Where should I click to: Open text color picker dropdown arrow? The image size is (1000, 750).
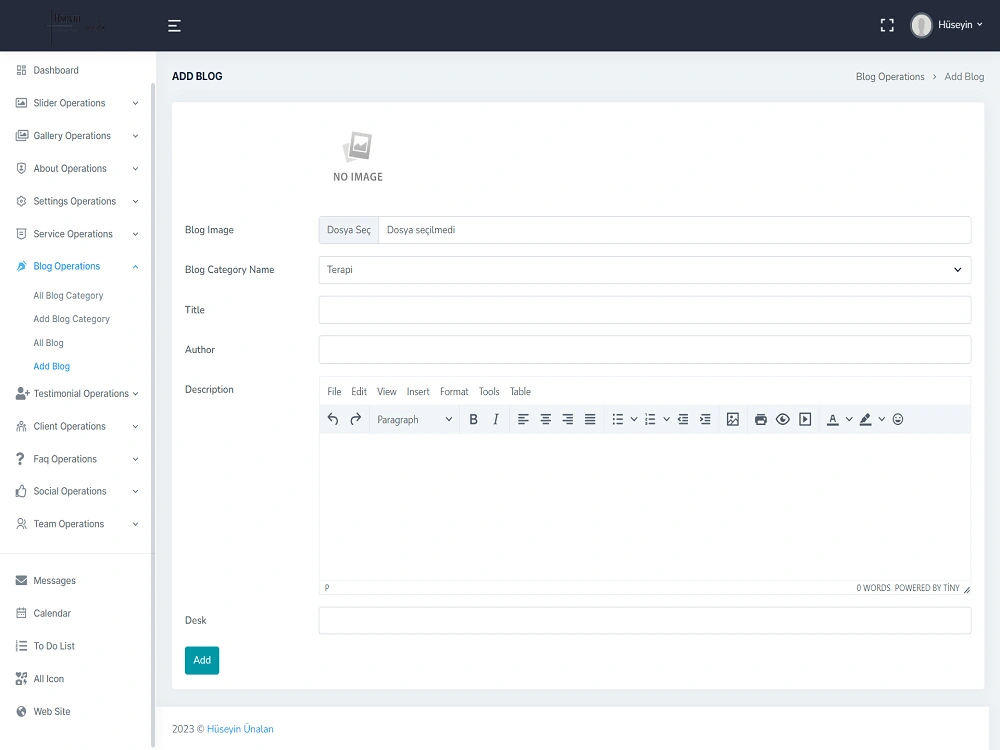pos(849,419)
